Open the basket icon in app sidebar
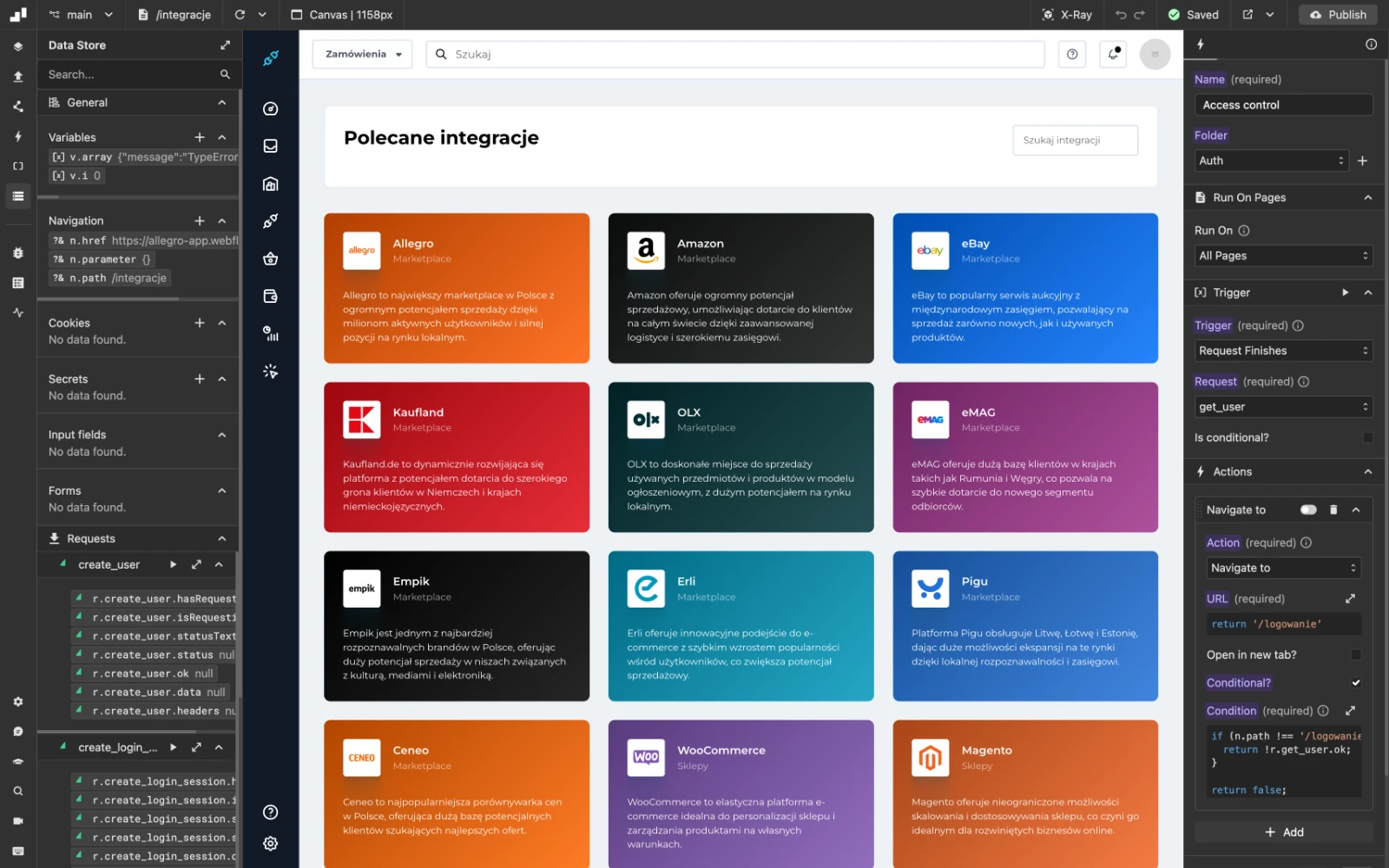The height and width of the screenshot is (868, 1389). [x=271, y=259]
